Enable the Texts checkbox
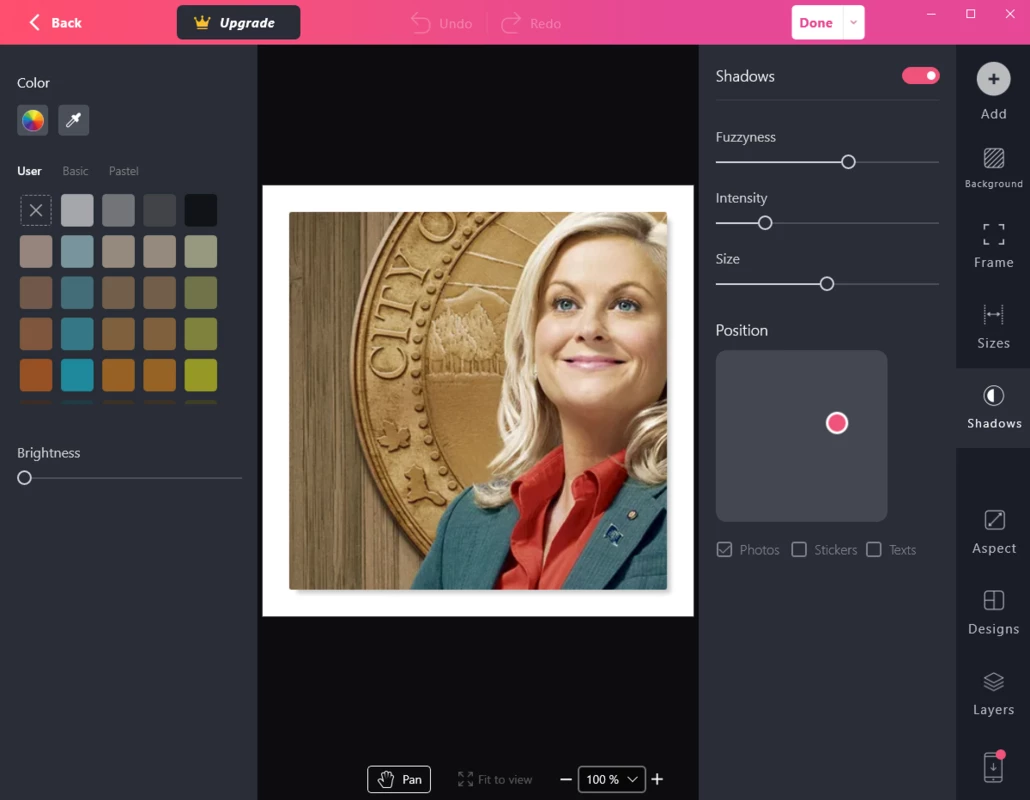The height and width of the screenshot is (800, 1030). 874,550
